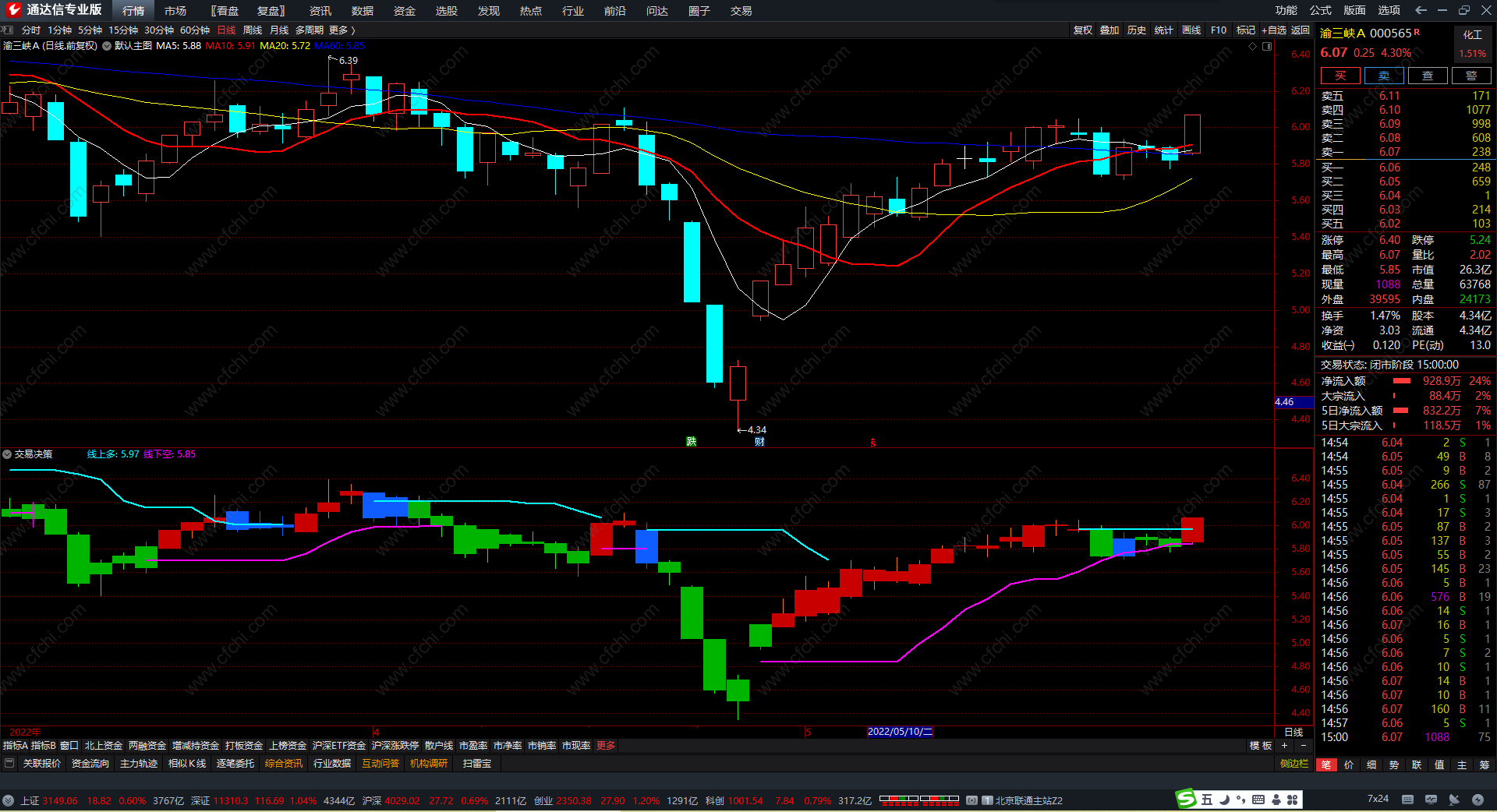Viewport: 1497px width, 812px height.
Task: Click the plus button next to 模板
Action: click(x=1284, y=746)
